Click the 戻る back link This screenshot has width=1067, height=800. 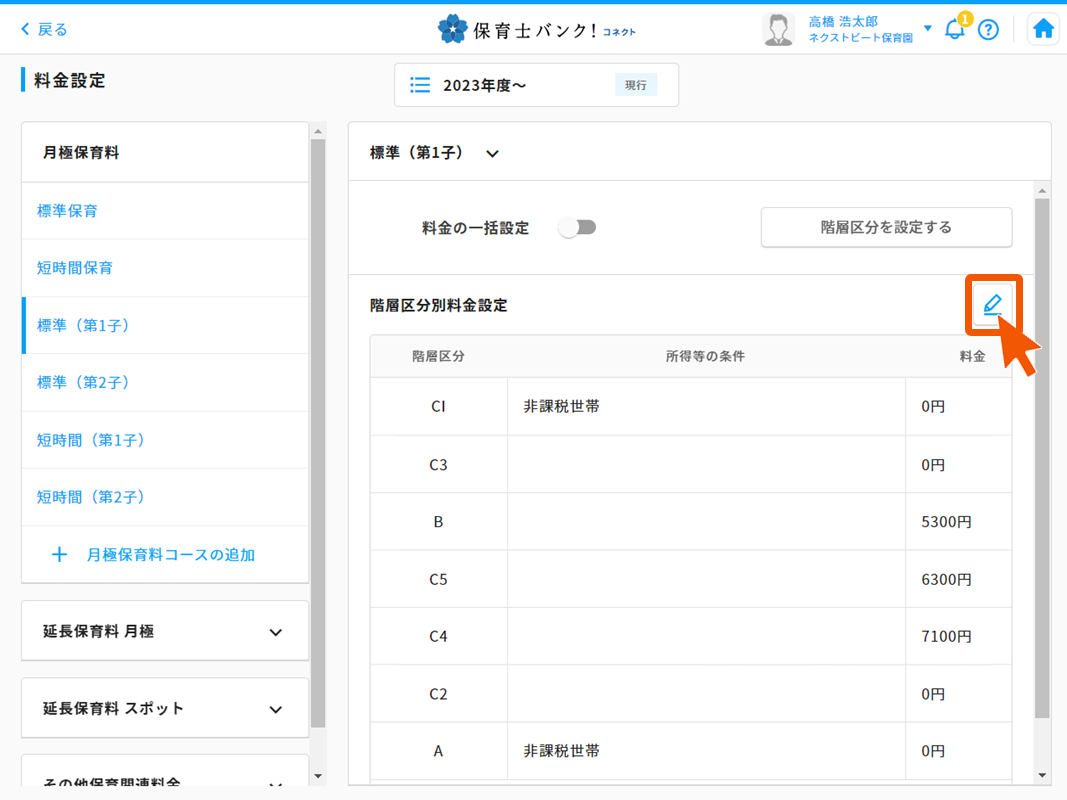click(44, 29)
